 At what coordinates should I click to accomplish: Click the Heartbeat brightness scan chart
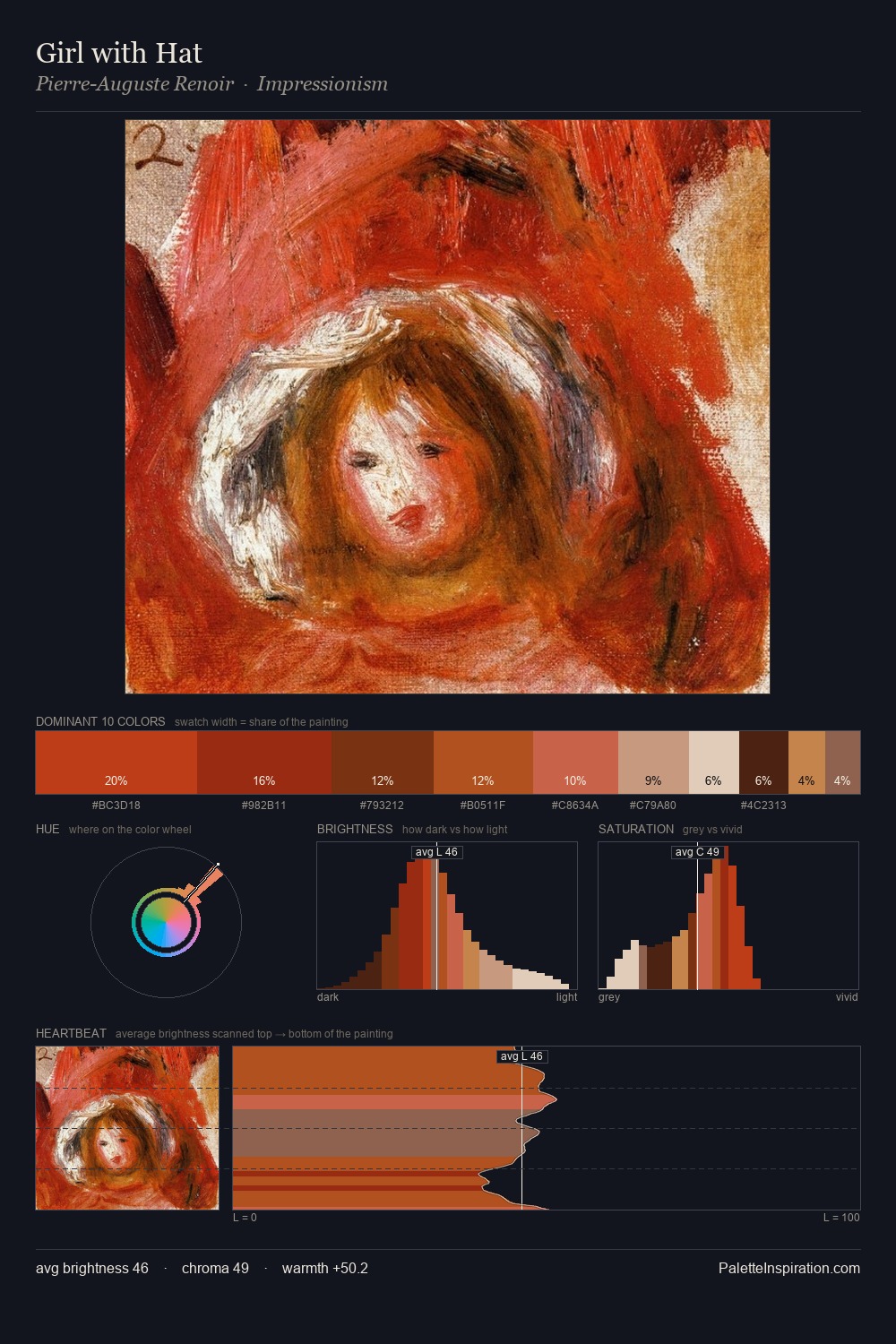click(547, 1128)
